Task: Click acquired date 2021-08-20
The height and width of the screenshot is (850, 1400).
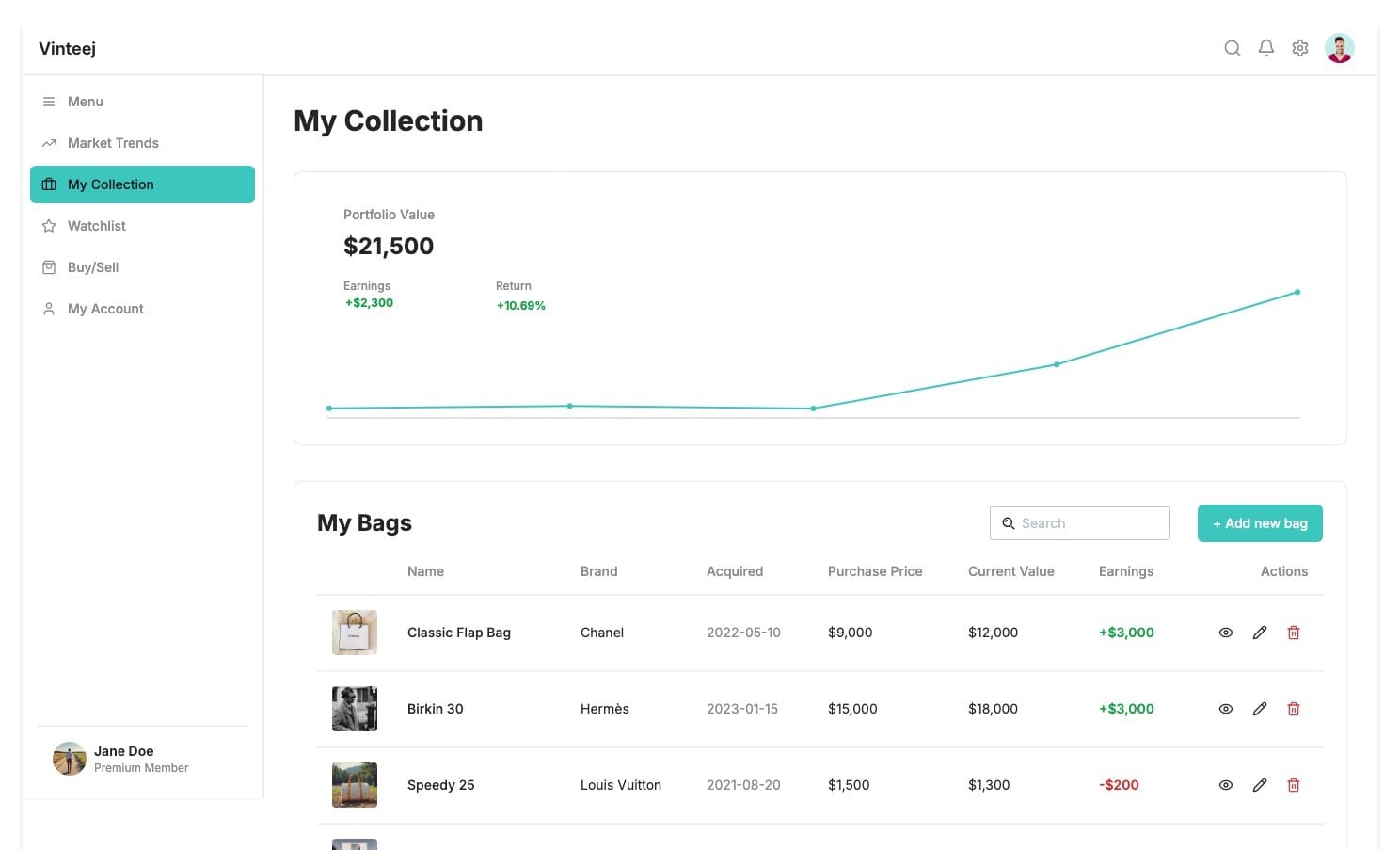Action: point(743,785)
